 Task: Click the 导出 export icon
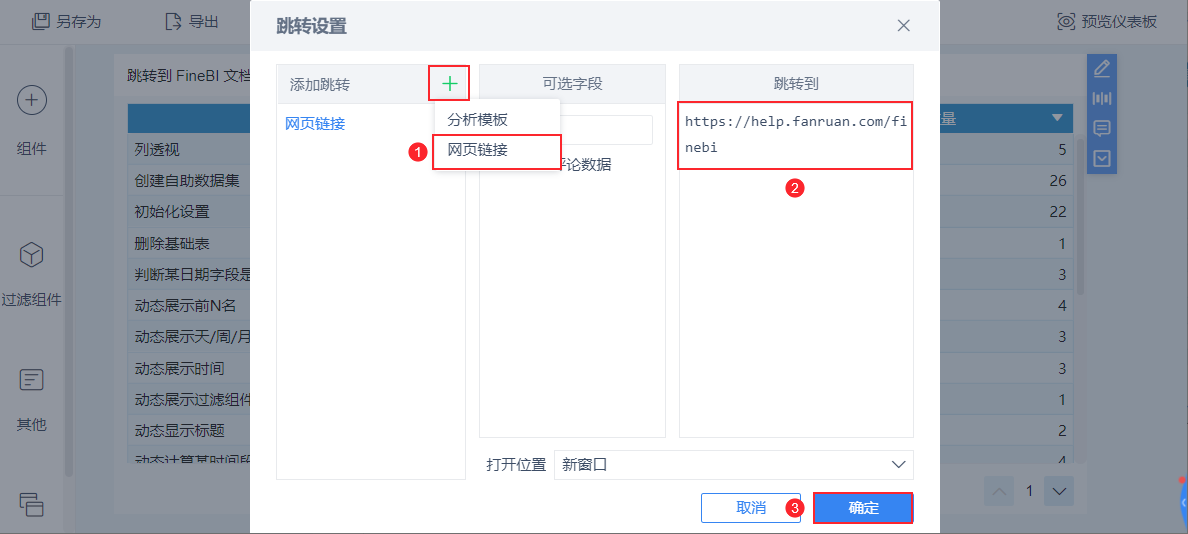coord(173,21)
